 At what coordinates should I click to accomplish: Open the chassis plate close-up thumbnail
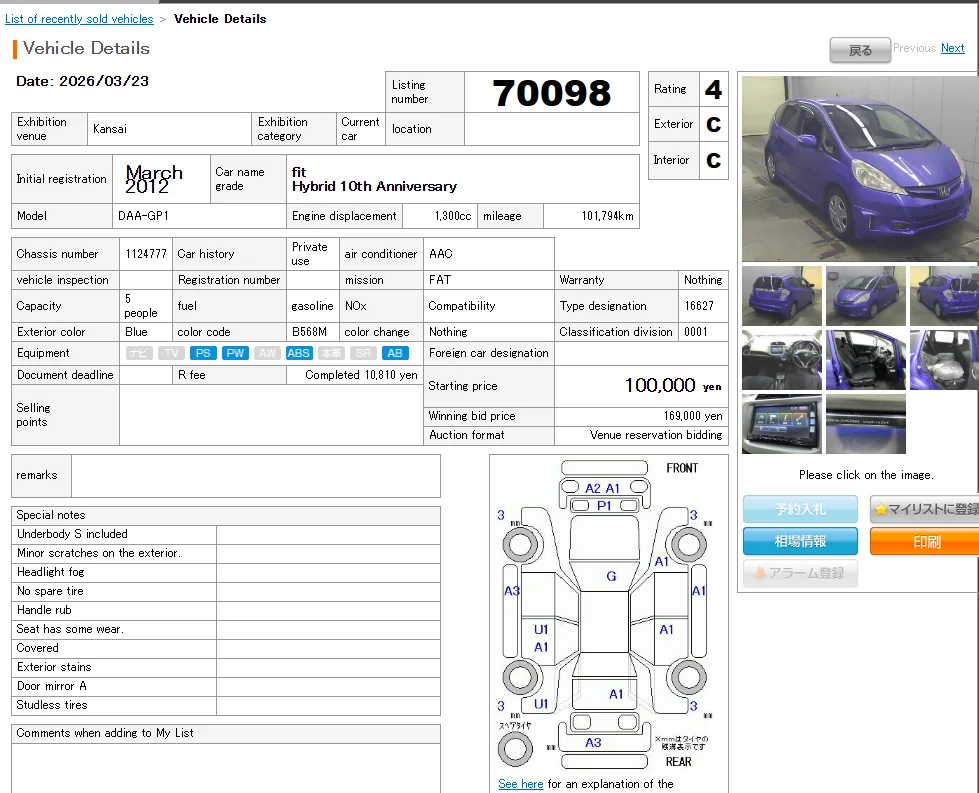[x=865, y=424]
